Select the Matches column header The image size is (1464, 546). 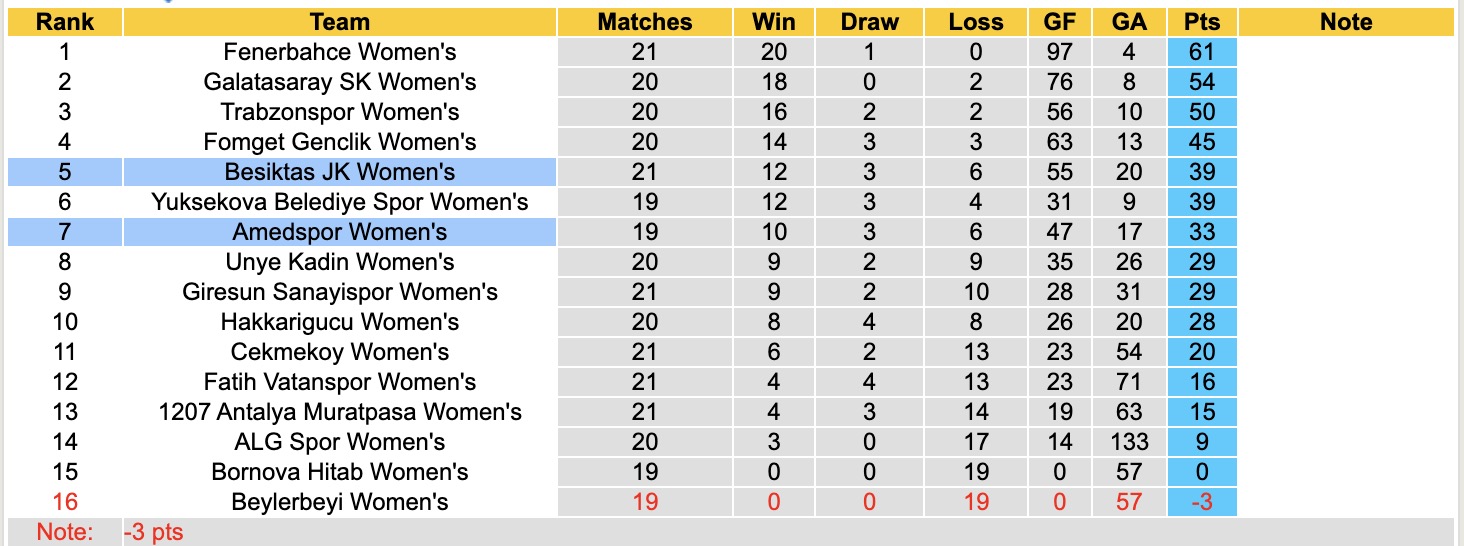(x=644, y=22)
